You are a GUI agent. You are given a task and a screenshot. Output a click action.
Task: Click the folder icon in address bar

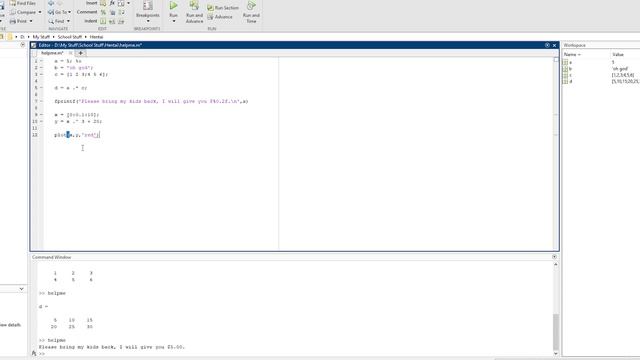(10, 37)
